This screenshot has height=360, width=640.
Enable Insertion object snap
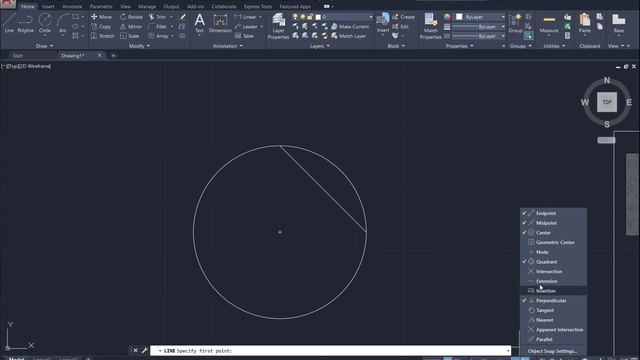click(x=553, y=291)
